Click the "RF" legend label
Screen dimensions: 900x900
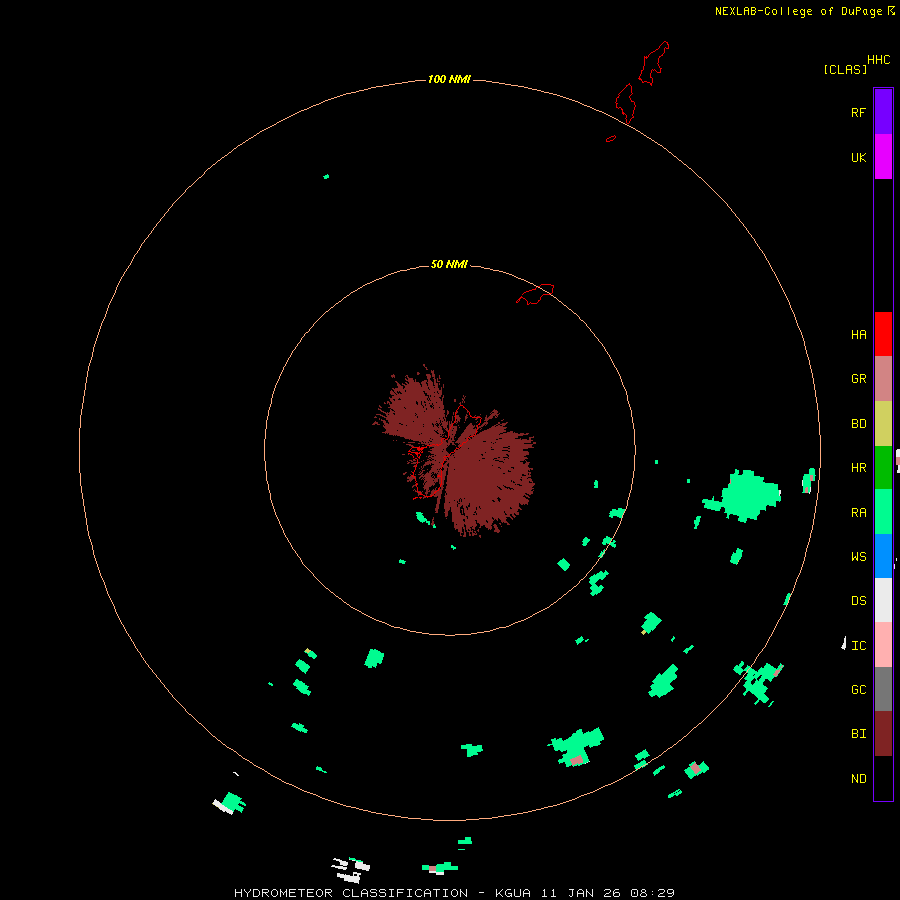(858, 112)
